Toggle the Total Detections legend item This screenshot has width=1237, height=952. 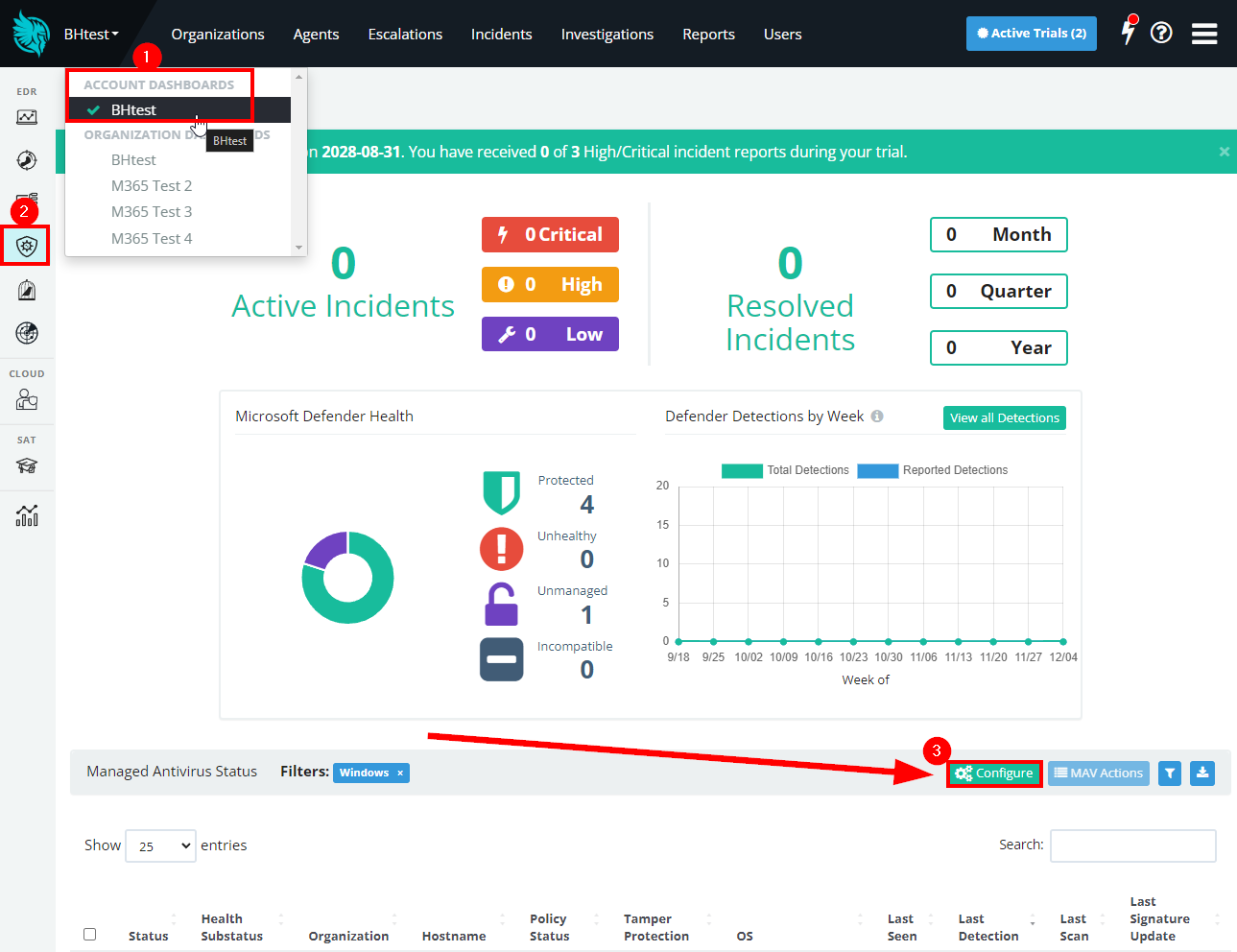tap(785, 470)
